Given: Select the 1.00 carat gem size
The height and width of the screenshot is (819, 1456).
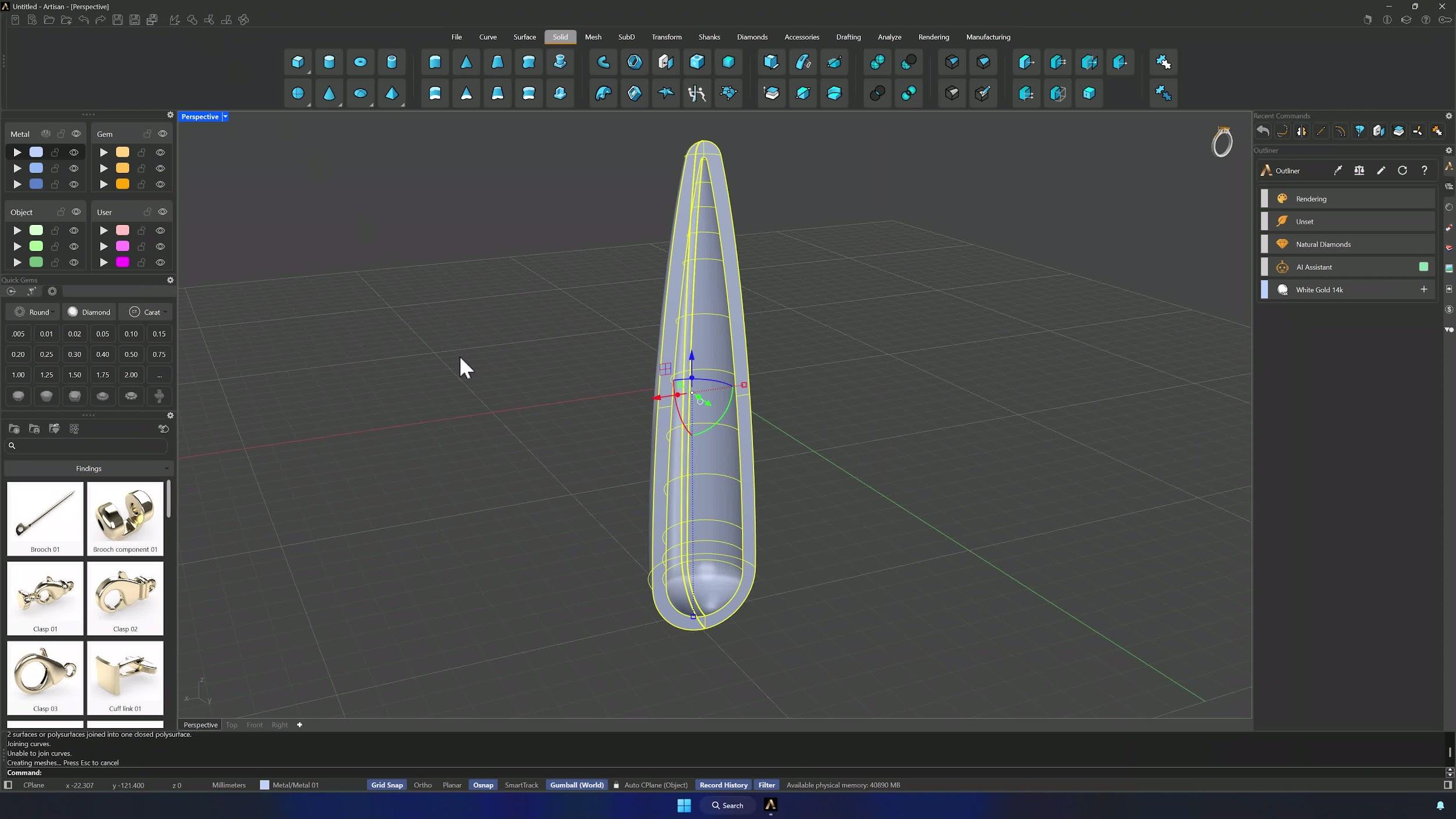Looking at the screenshot, I should tap(18, 375).
